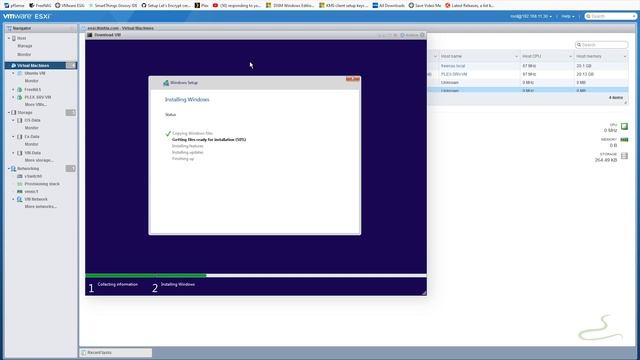The width and height of the screenshot is (640, 360).
Task: Select the FreeNAS VM icon
Action: pyautogui.click(x=20, y=89)
